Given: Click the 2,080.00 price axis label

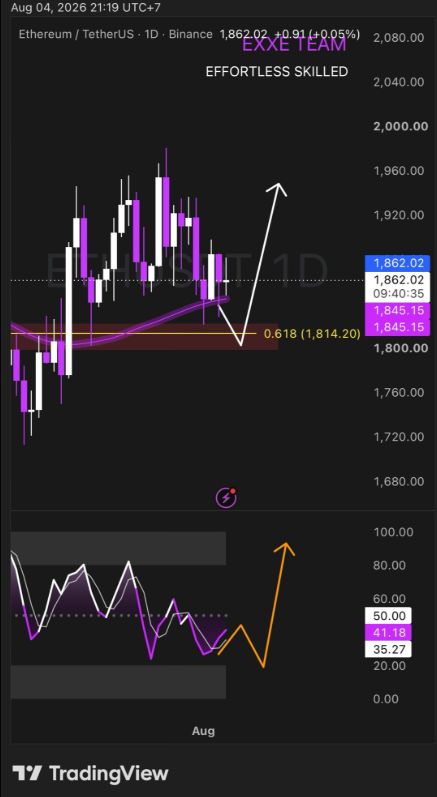Looking at the screenshot, I should [399, 38].
